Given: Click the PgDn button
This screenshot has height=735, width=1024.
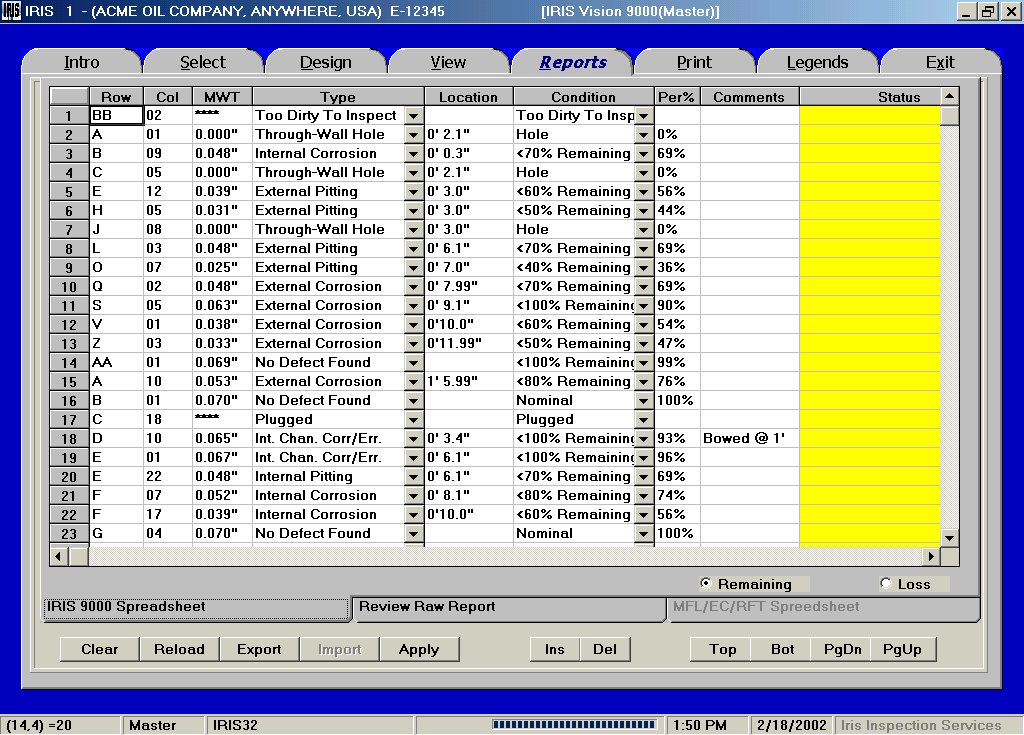Looking at the screenshot, I should coord(842,649).
